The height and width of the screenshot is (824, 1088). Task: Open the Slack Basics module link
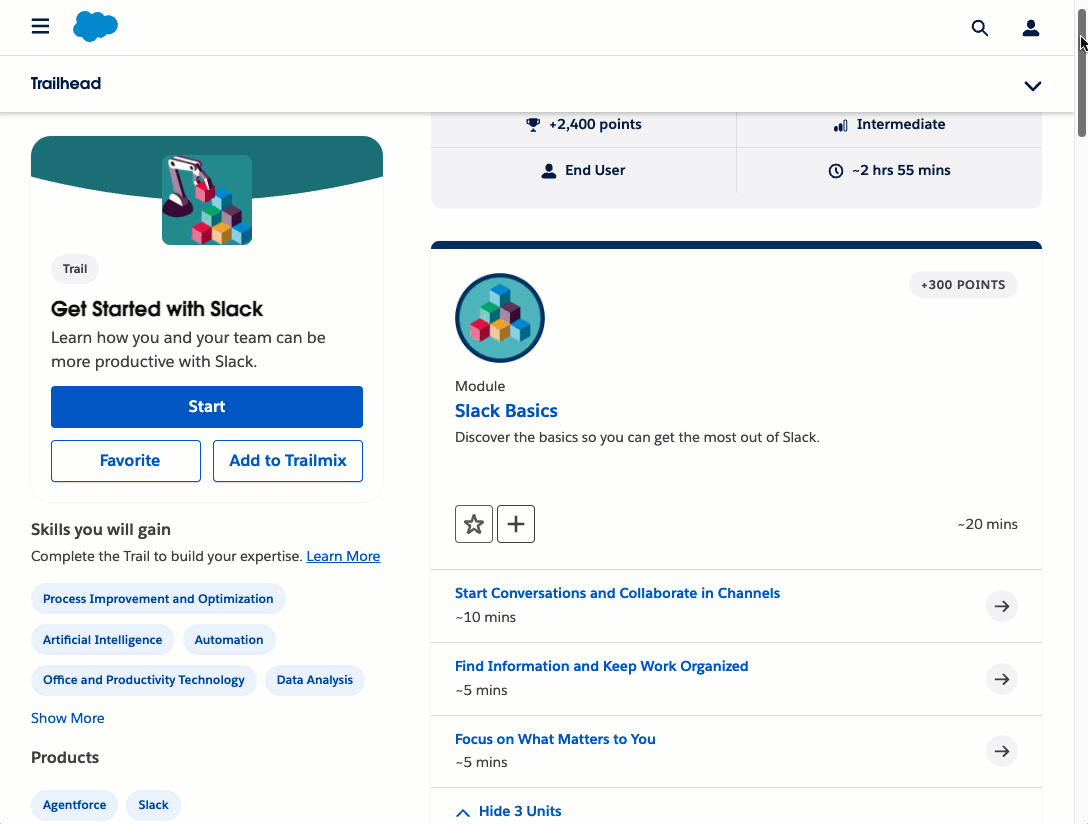coord(506,411)
